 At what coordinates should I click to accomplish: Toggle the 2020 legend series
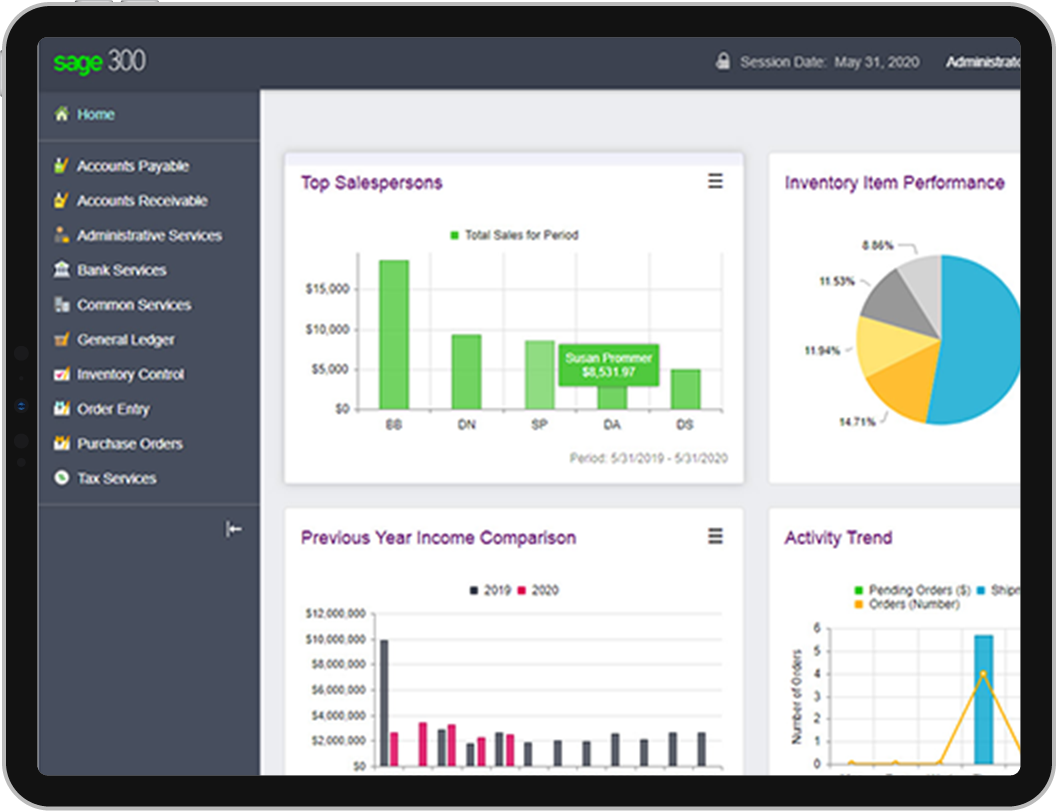538,590
